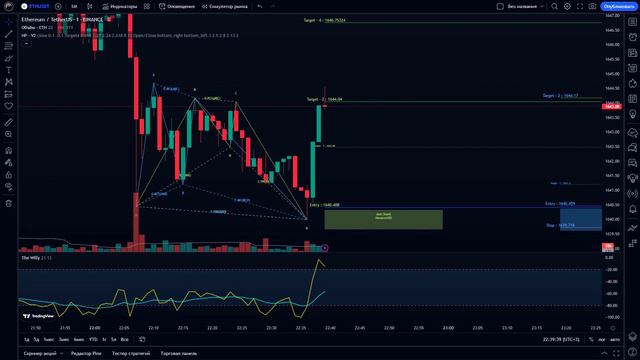Viewport: 640px width, 360px height.
Task: Open the Индикаторы menu
Action: [x=120, y=6]
